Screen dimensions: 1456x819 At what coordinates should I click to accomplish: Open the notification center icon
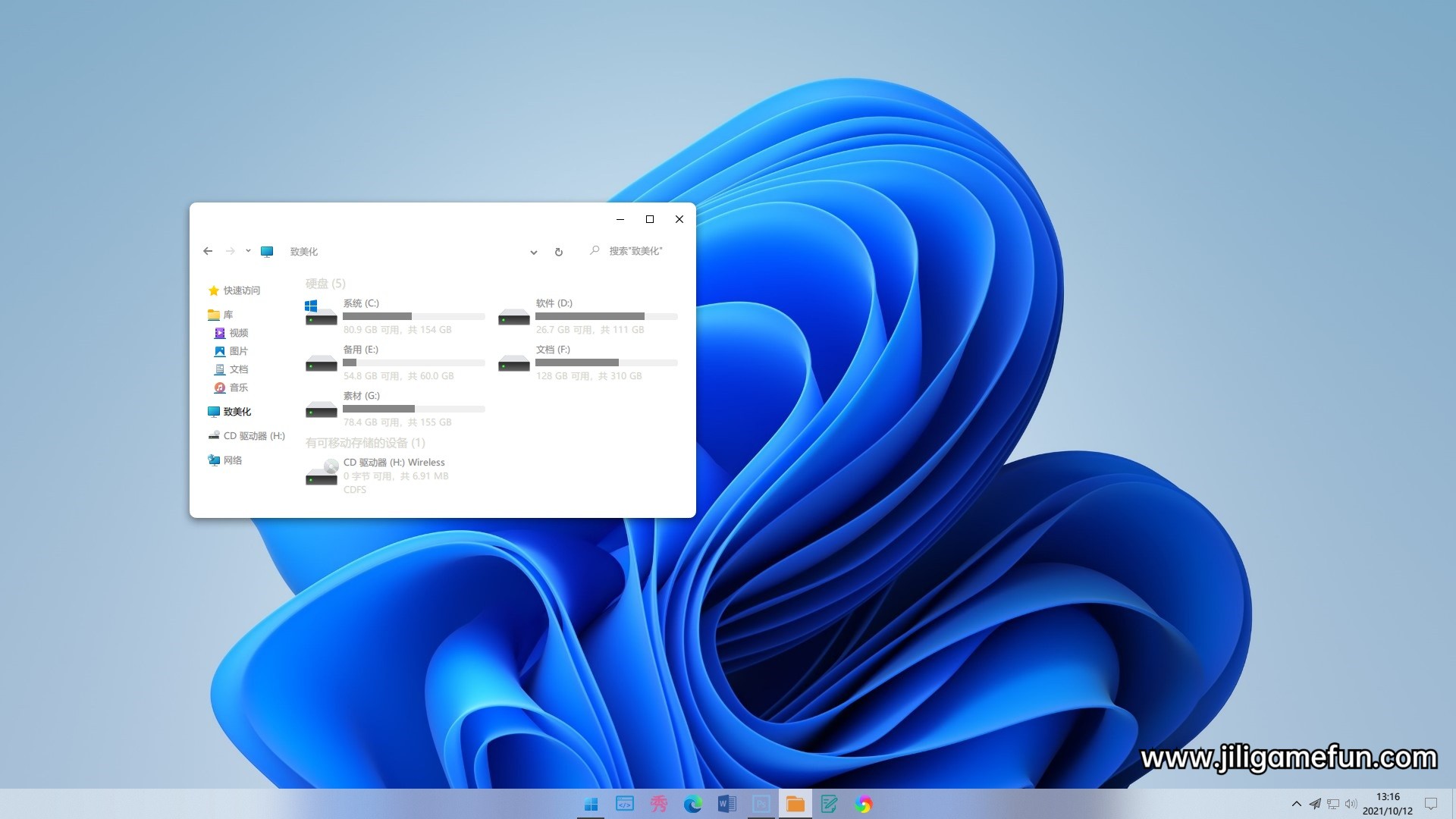[1431, 804]
